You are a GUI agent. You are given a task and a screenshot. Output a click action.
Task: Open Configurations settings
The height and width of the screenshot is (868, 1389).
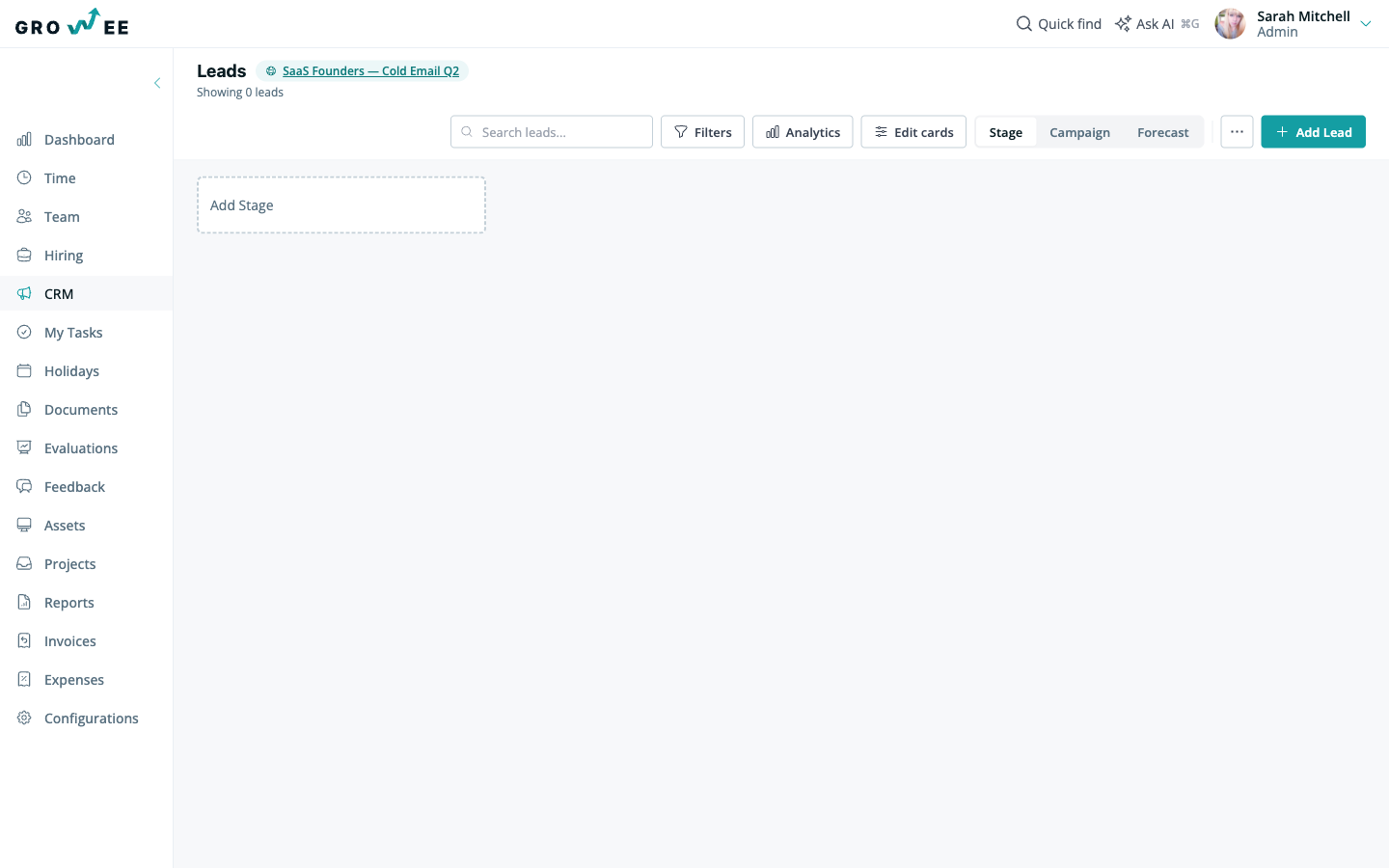pyautogui.click(x=87, y=719)
